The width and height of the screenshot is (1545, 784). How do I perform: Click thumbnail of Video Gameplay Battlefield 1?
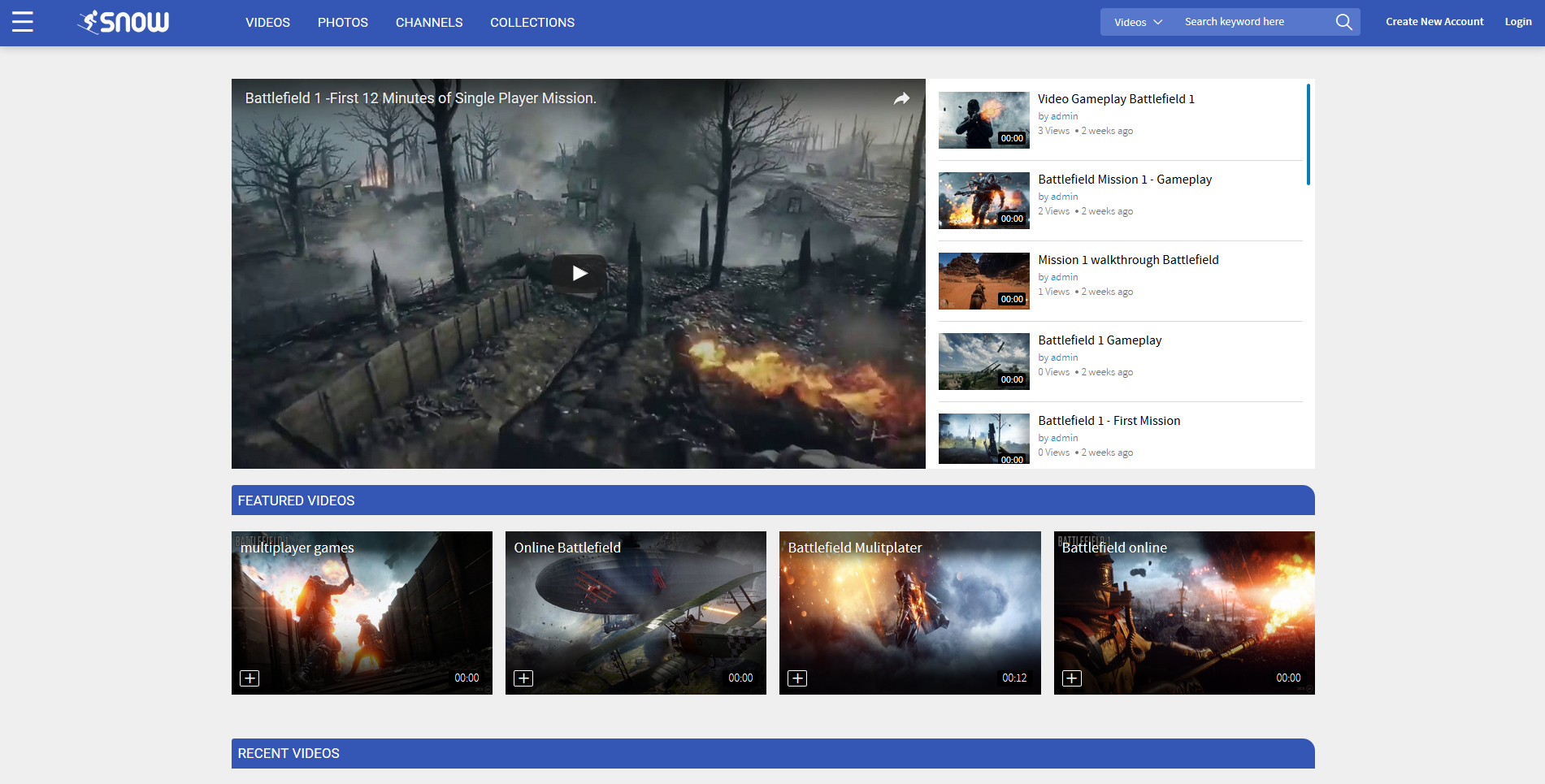984,120
